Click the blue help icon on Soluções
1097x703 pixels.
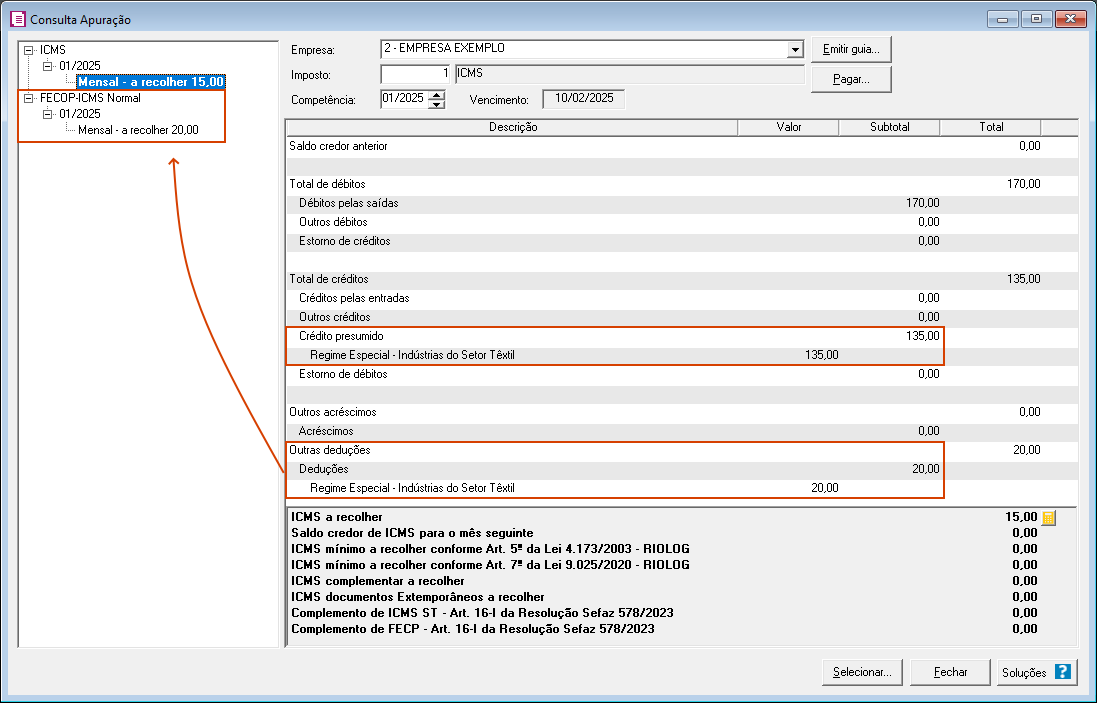[1062, 672]
